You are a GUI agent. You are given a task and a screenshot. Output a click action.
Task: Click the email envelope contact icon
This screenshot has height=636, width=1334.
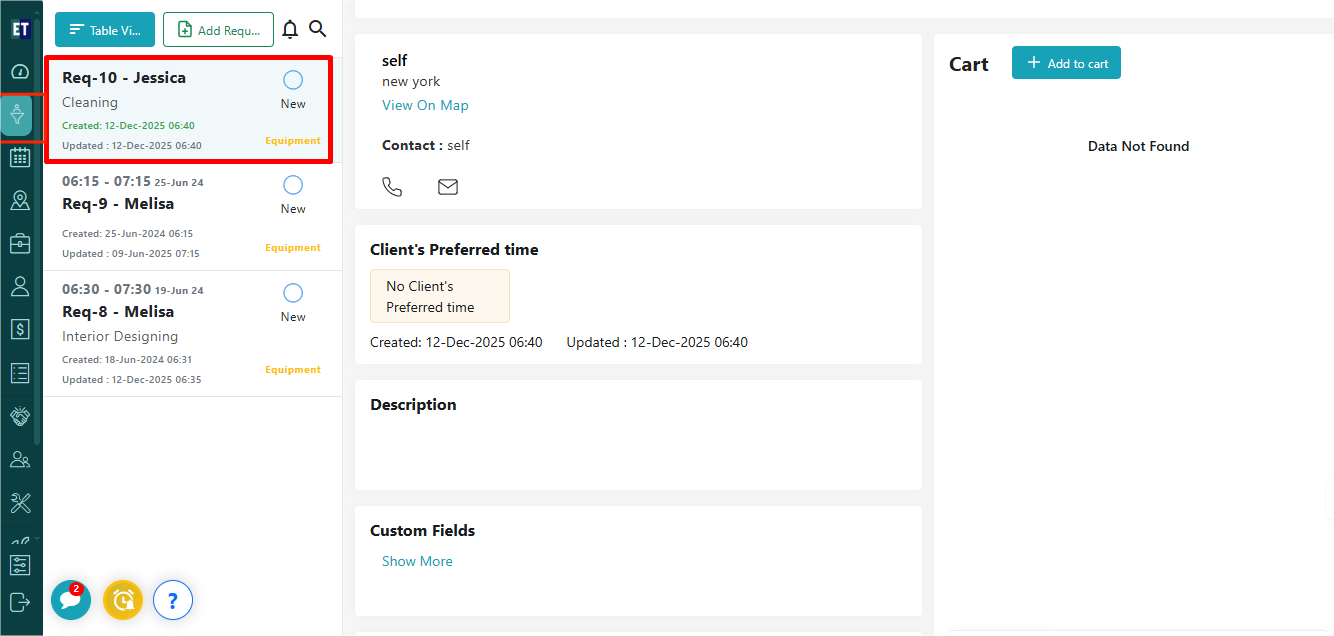click(x=448, y=187)
